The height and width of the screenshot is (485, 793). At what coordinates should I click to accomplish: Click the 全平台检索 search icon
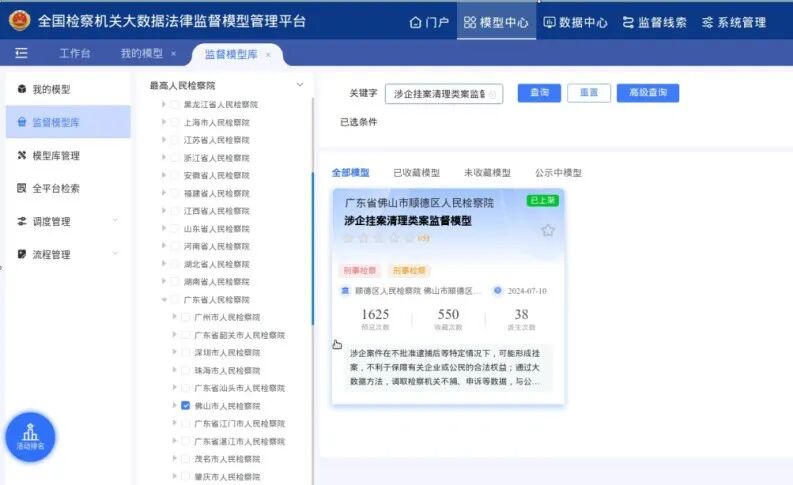[22, 188]
